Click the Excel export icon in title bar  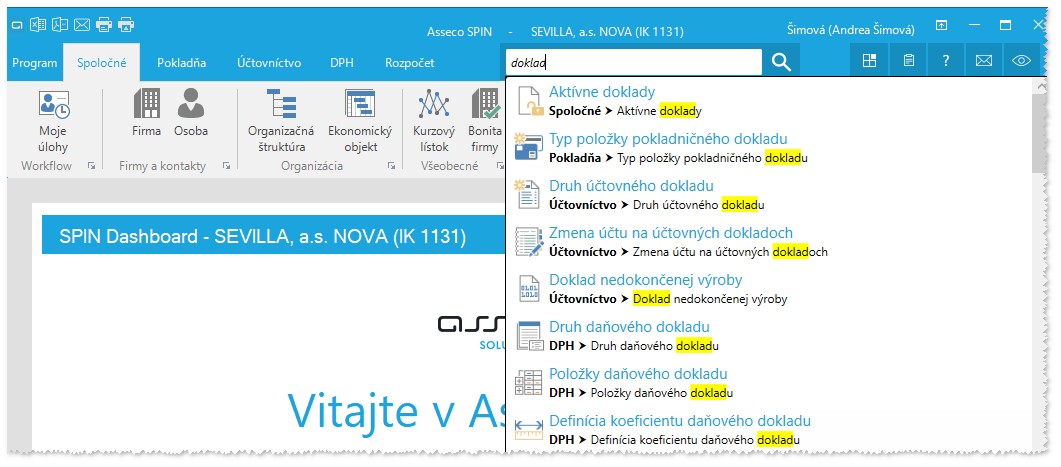39,25
